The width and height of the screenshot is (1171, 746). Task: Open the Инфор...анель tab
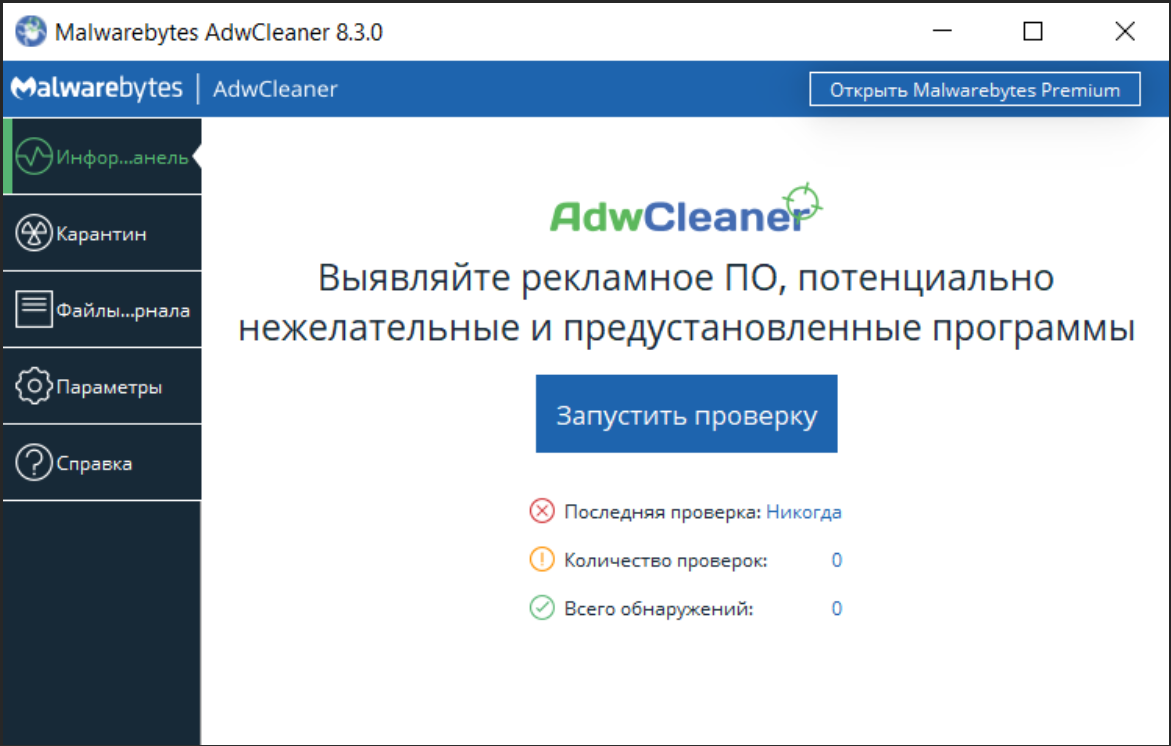[x=102, y=157]
